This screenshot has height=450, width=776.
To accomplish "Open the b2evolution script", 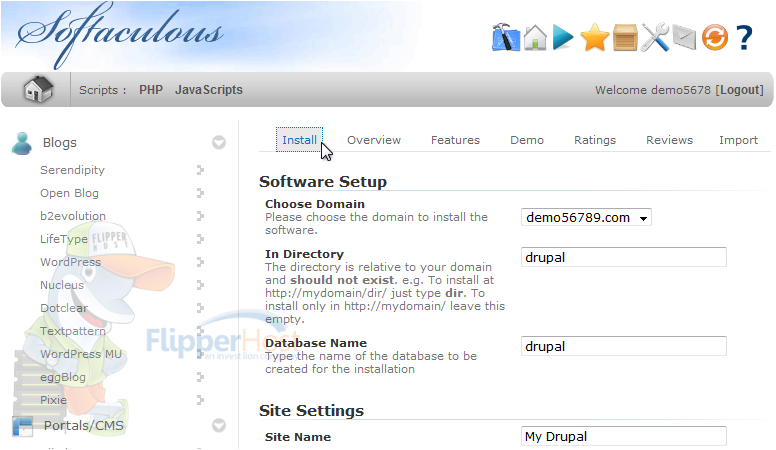I will coord(73,216).
